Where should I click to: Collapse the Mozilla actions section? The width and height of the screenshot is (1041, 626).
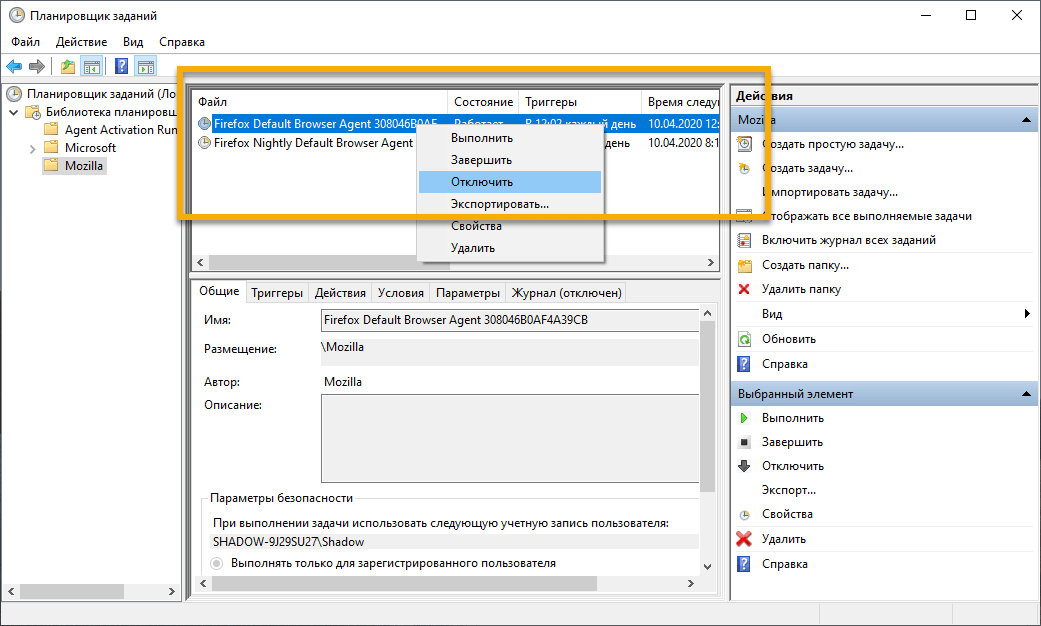click(1028, 118)
